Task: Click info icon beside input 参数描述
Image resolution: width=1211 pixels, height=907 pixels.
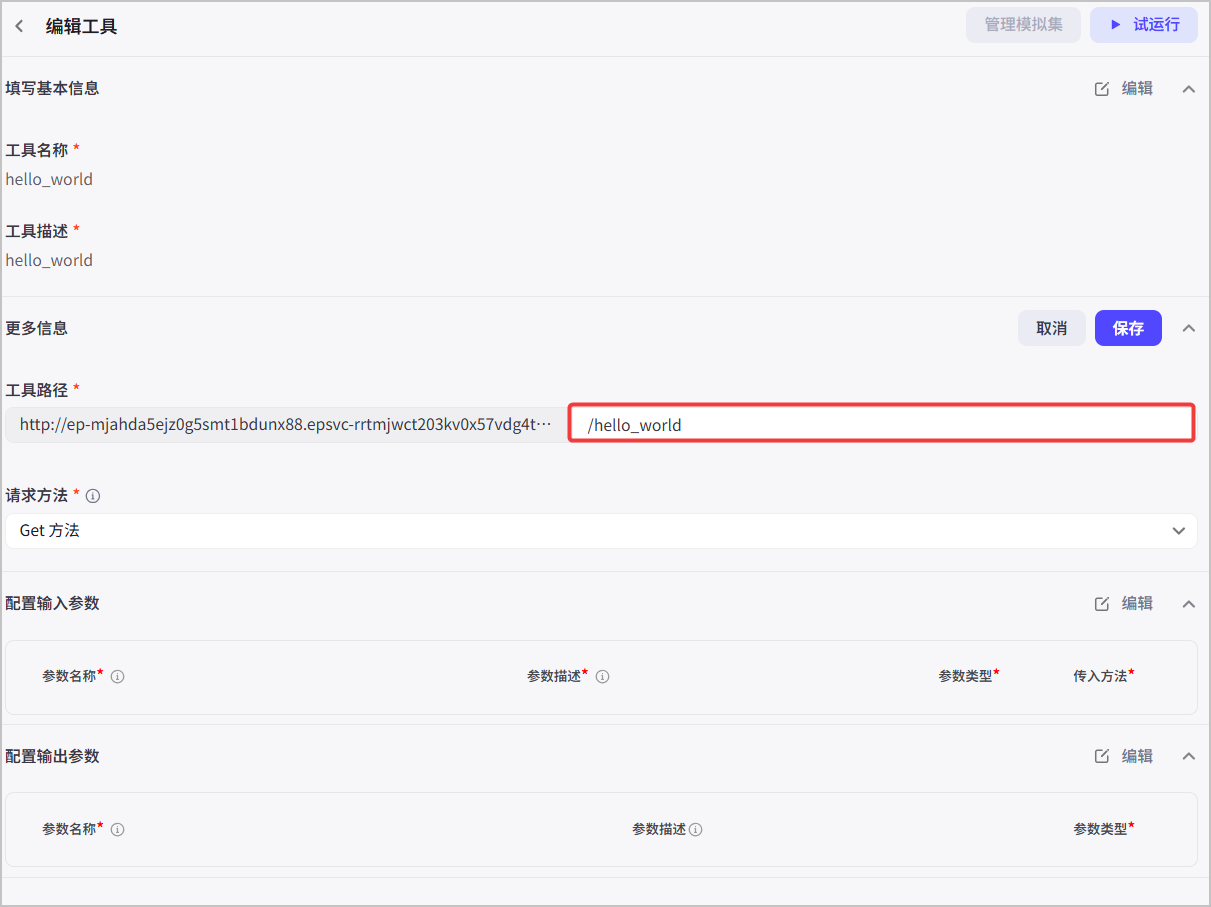Action: pos(602,677)
